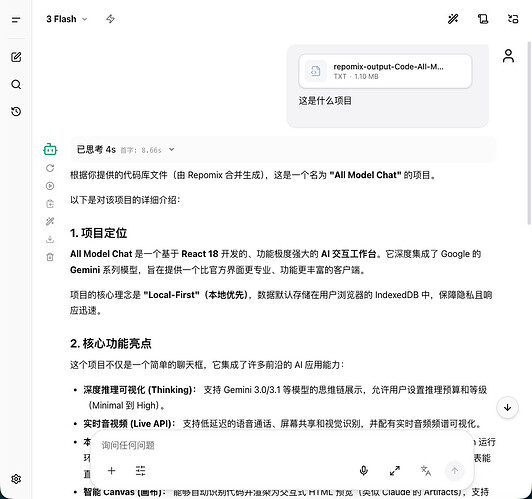Open the scroll document icon in header

(483, 19)
